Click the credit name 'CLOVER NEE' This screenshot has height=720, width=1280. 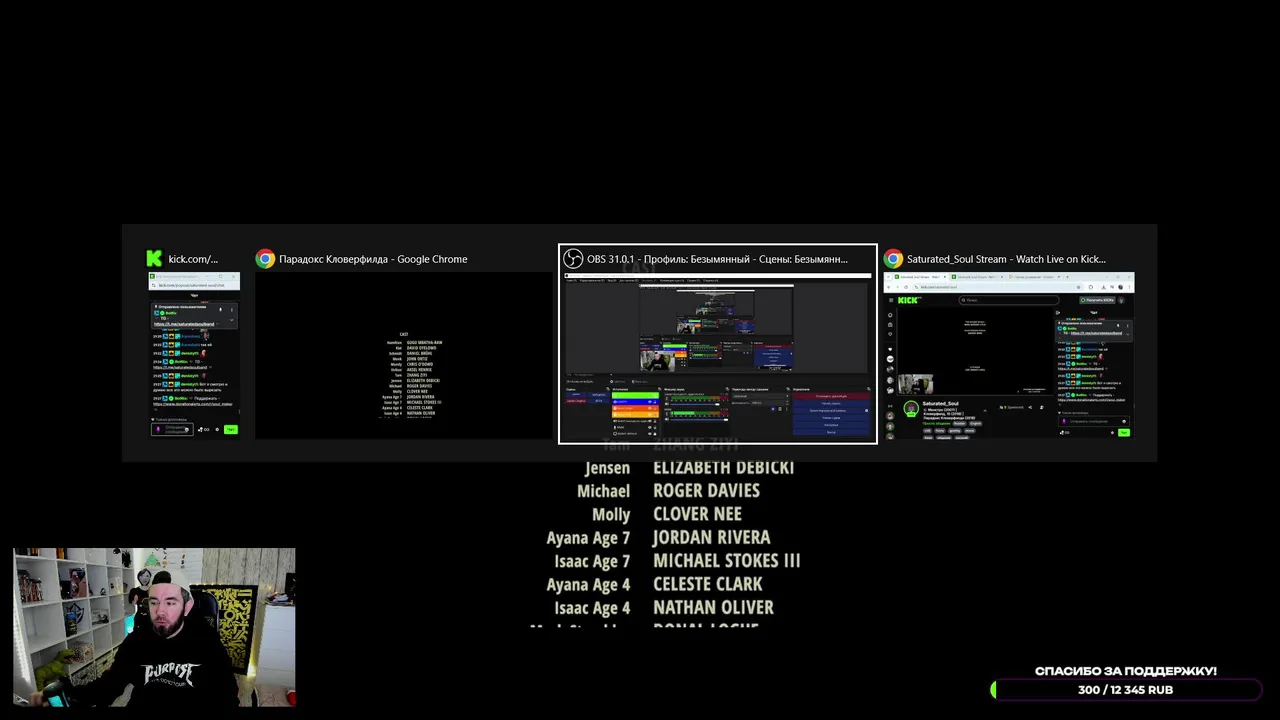click(697, 514)
